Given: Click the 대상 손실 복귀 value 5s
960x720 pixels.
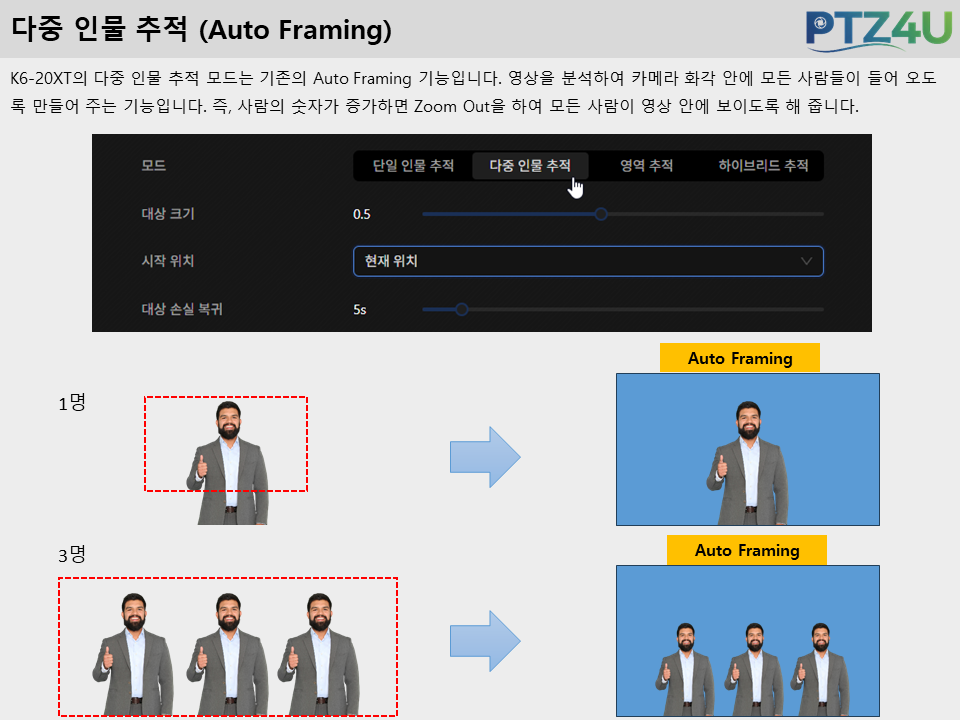Looking at the screenshot, I should point(360,310).
